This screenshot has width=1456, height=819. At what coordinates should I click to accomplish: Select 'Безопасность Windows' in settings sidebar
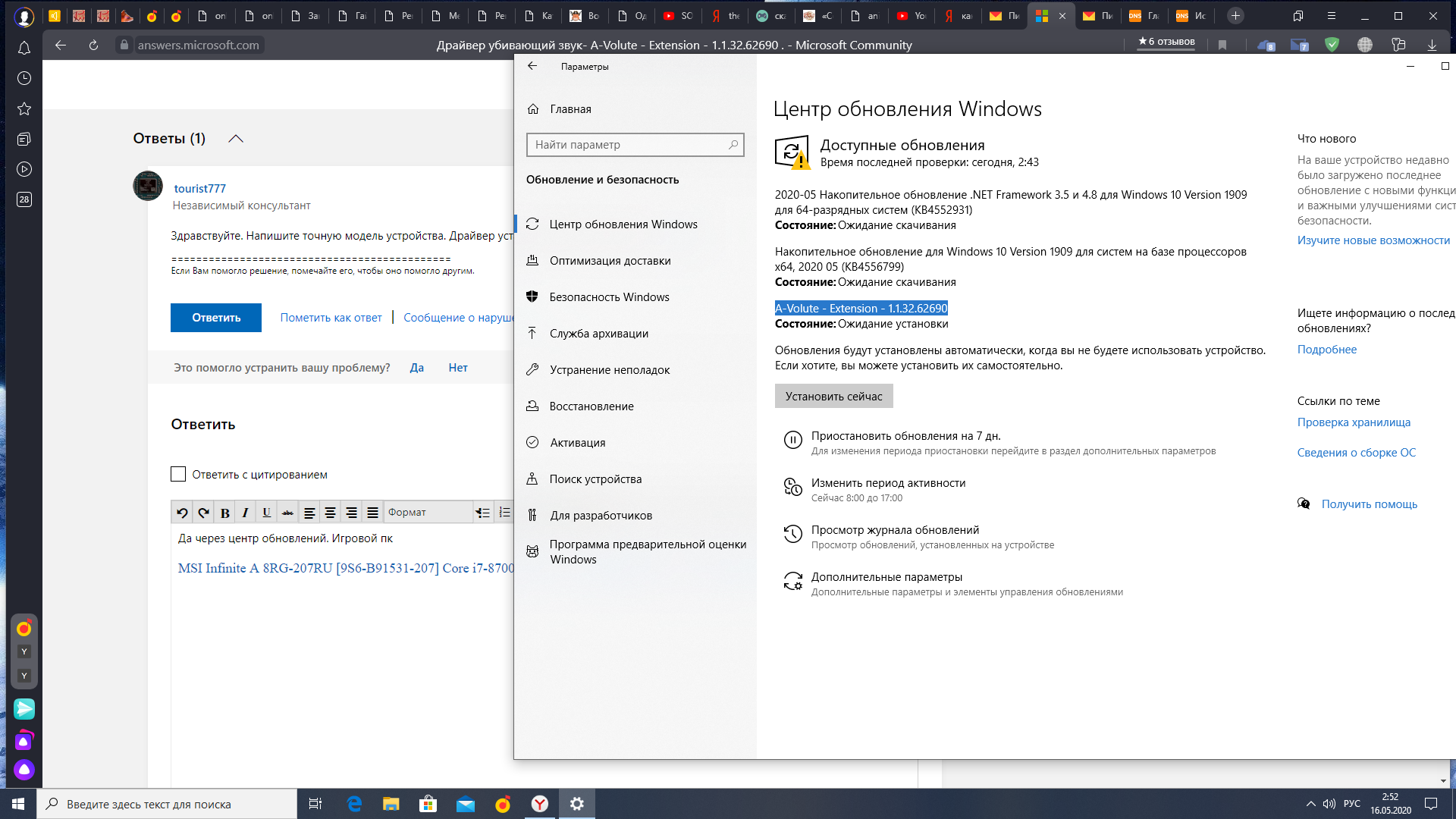(609, 297)
